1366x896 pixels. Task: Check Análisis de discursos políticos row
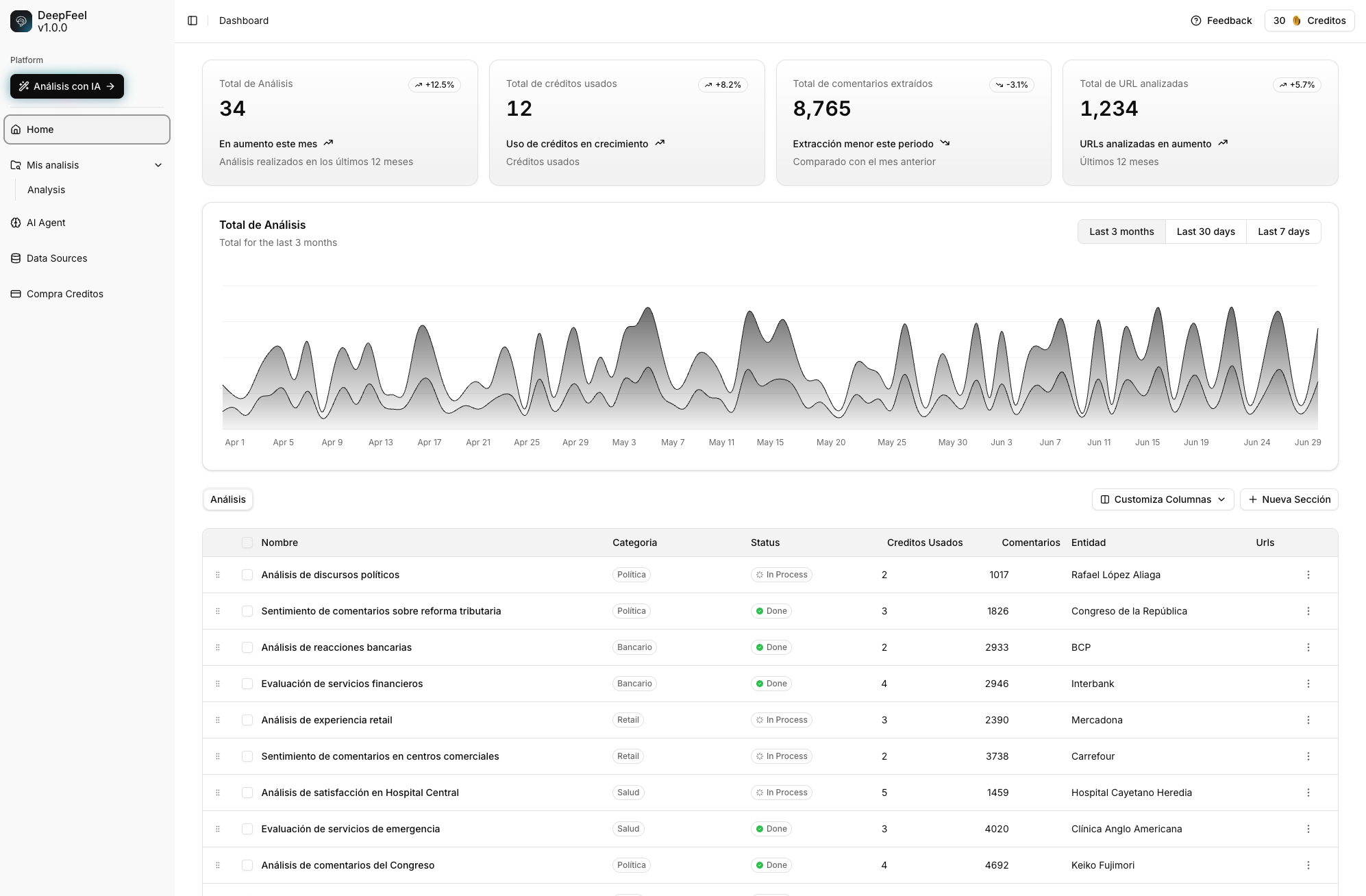click(x=247, y=575)
